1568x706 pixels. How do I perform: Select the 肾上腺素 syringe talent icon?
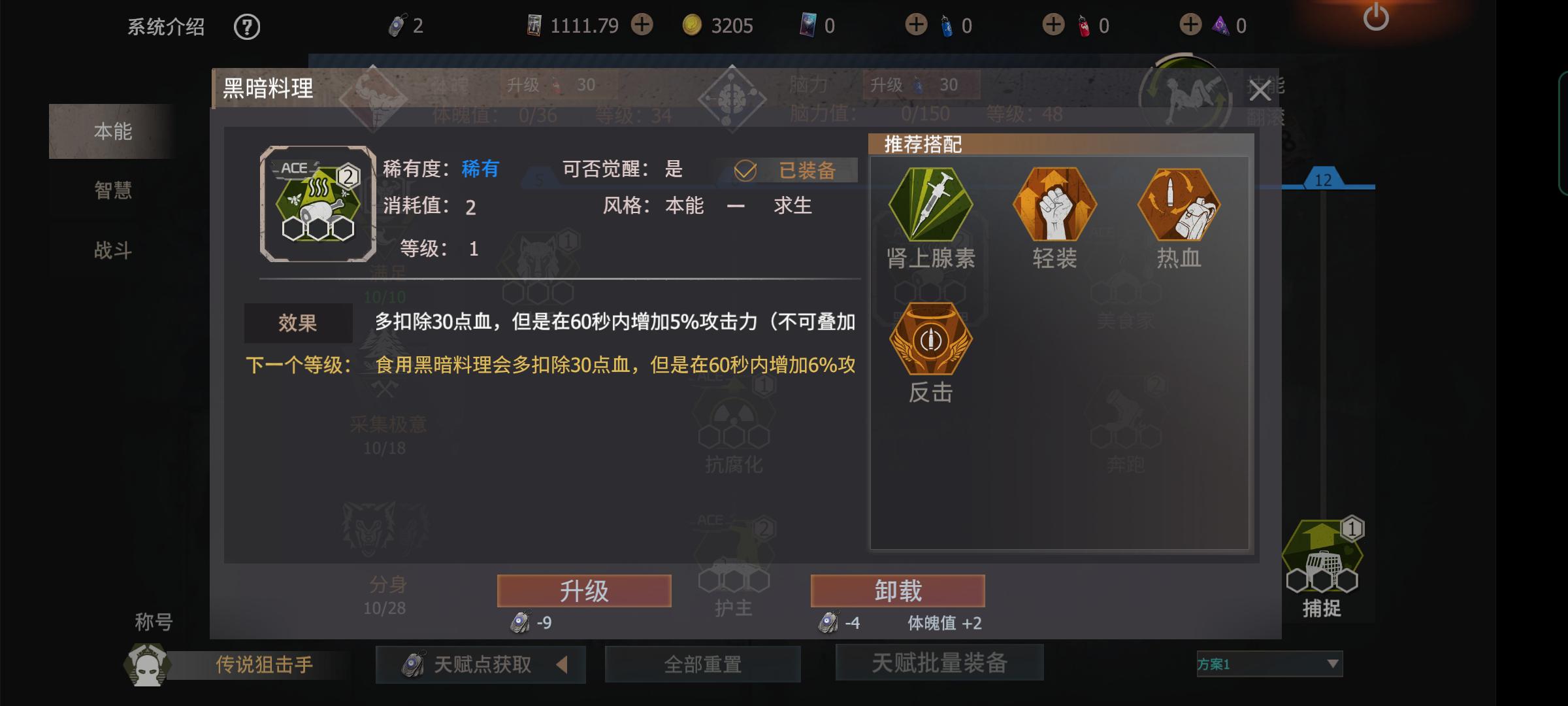pyautogui.click(x=930, y=205)
